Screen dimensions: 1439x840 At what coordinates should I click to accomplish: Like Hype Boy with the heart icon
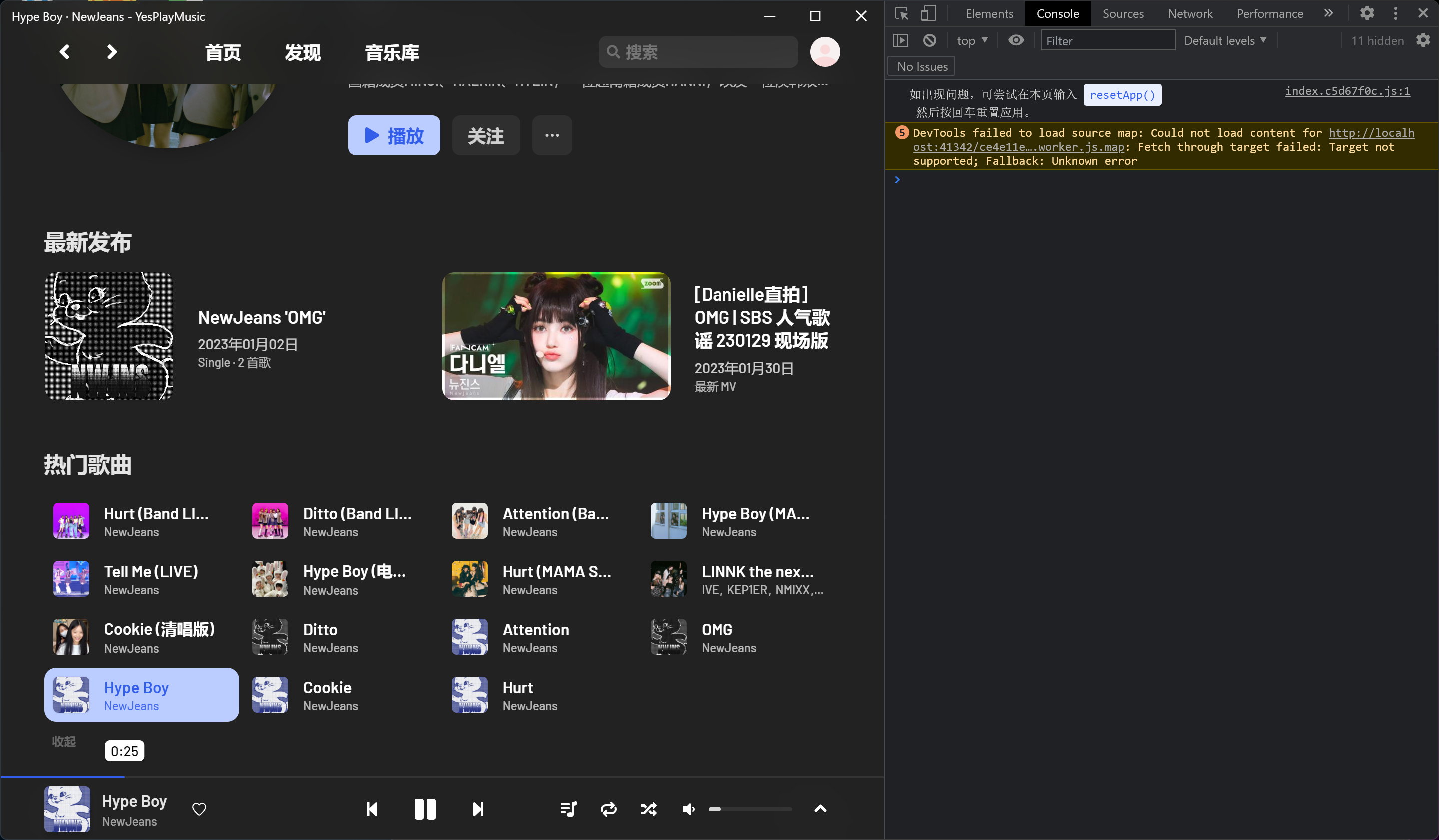[x=199, y=809]
